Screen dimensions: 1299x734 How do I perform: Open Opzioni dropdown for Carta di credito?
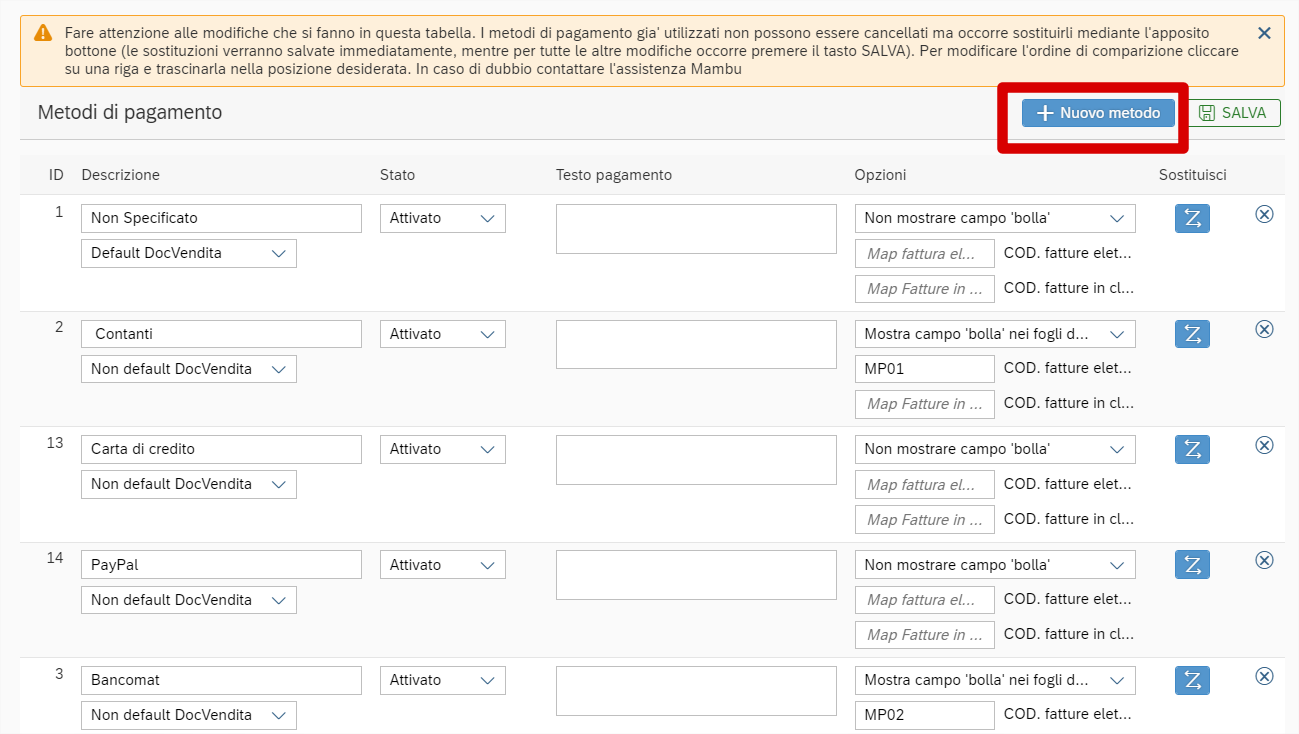click(x=994, y=449)
